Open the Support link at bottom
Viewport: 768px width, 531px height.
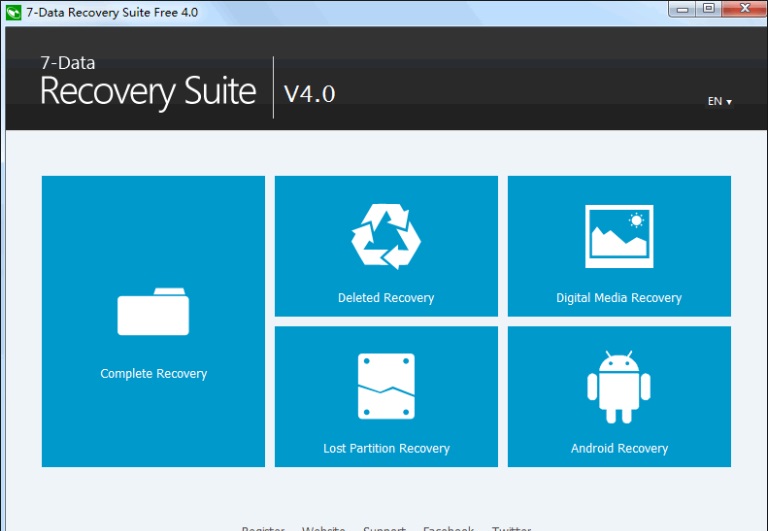point(384,528)
